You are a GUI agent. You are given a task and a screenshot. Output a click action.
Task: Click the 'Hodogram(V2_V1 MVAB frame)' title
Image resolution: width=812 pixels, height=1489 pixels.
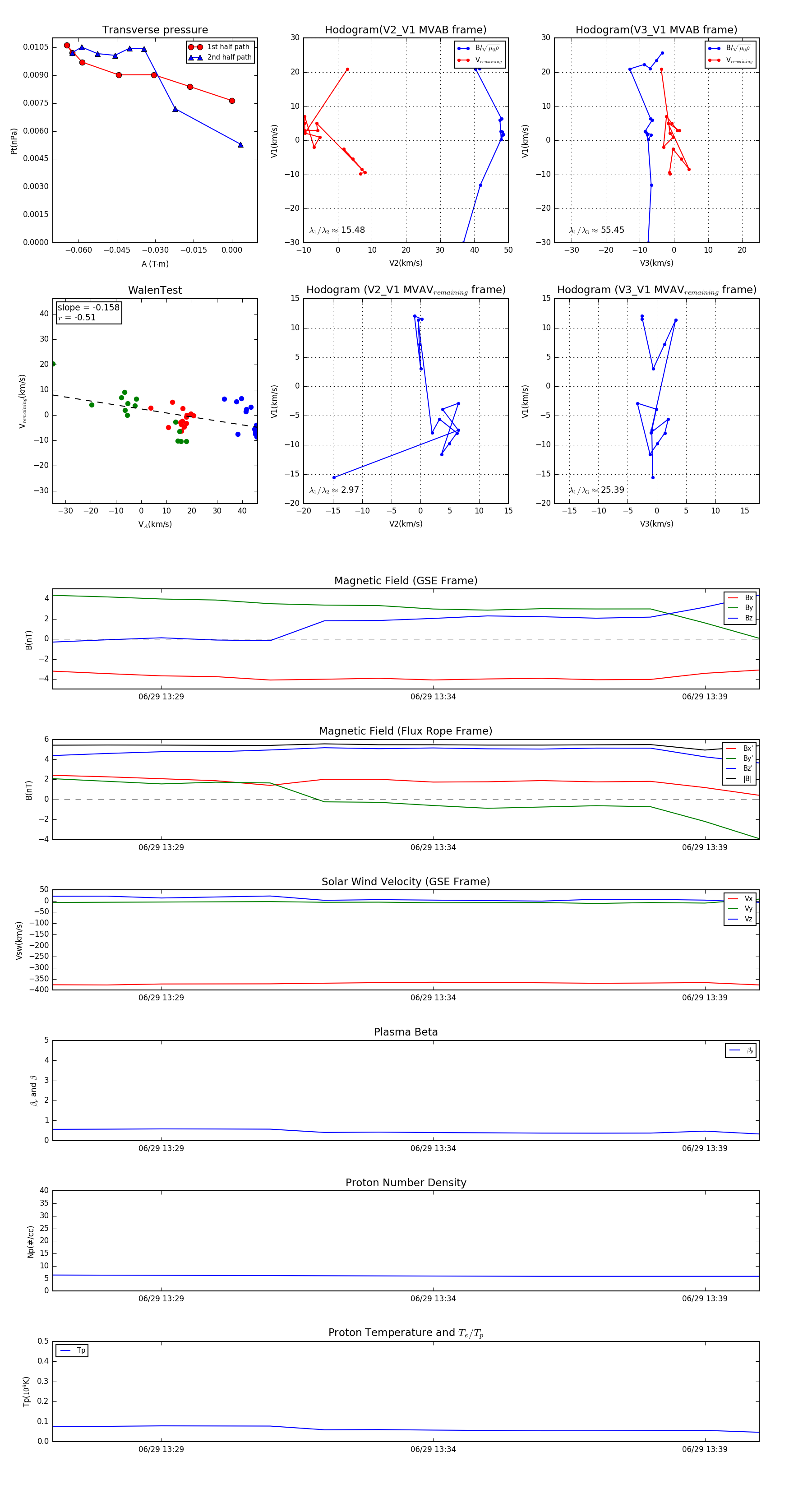point(406,29)
